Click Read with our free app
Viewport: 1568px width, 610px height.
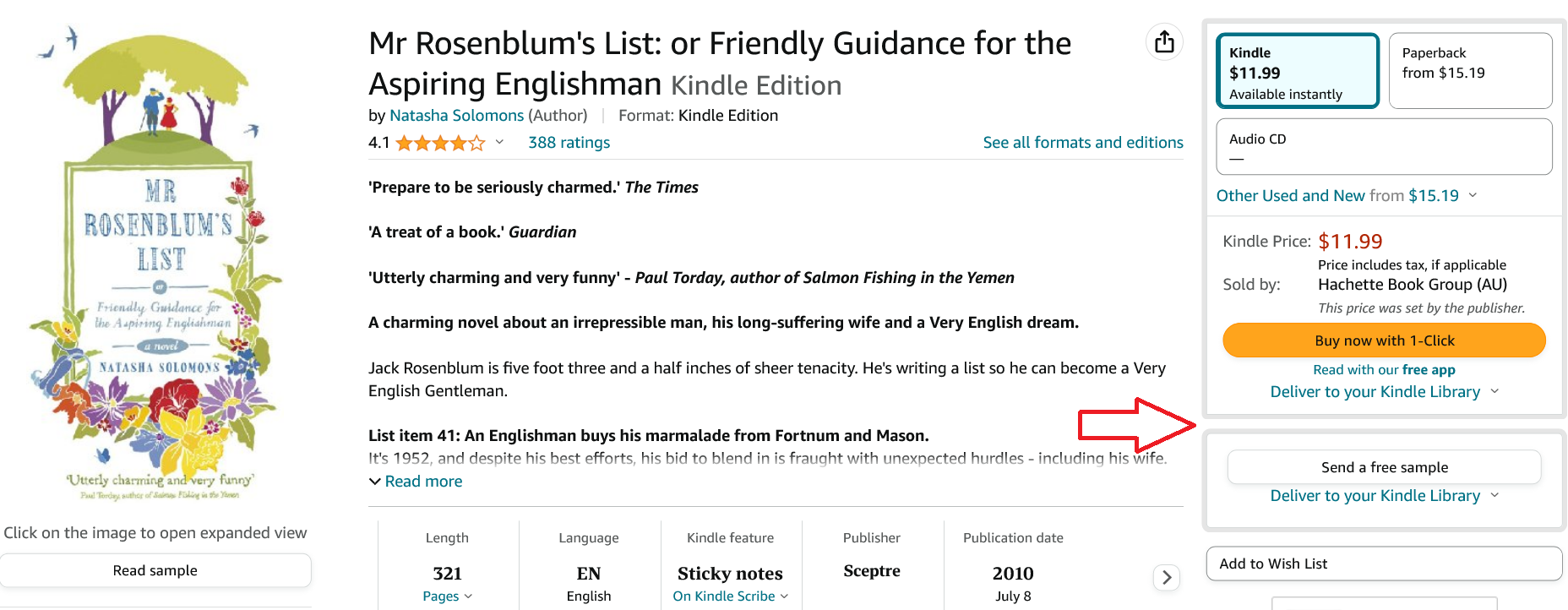(1384, 369)
